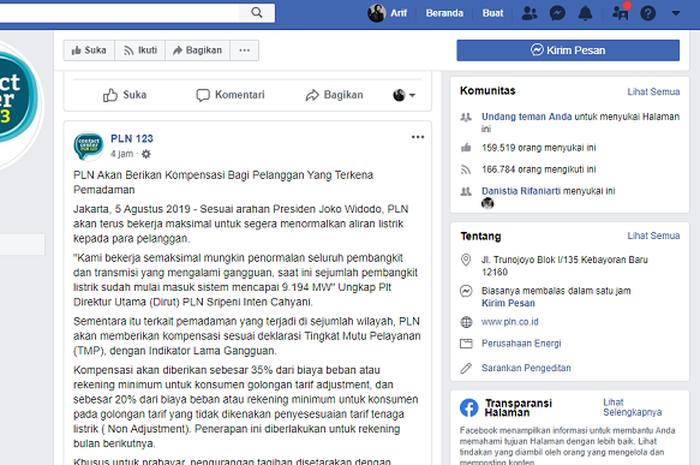The image size is (700, 465).
Task: Share the post via Bagikan arrow
Action: (334, 95)
